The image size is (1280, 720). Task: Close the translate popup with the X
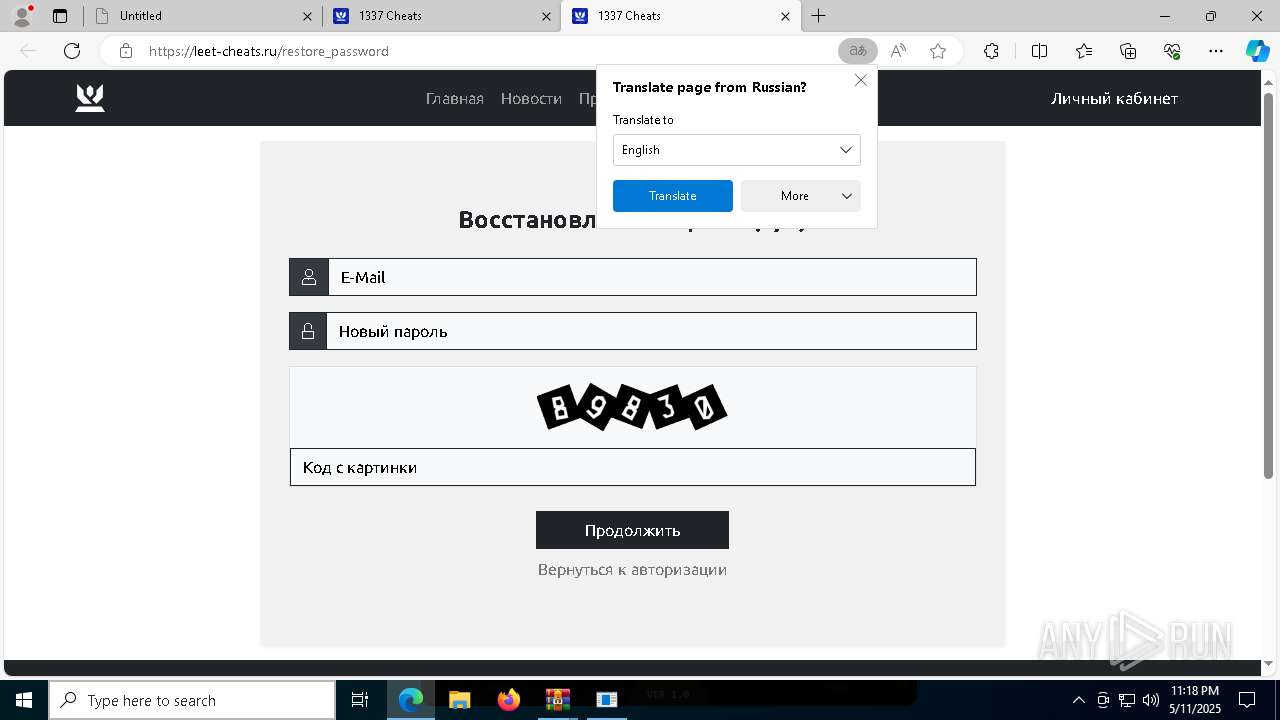861,80
